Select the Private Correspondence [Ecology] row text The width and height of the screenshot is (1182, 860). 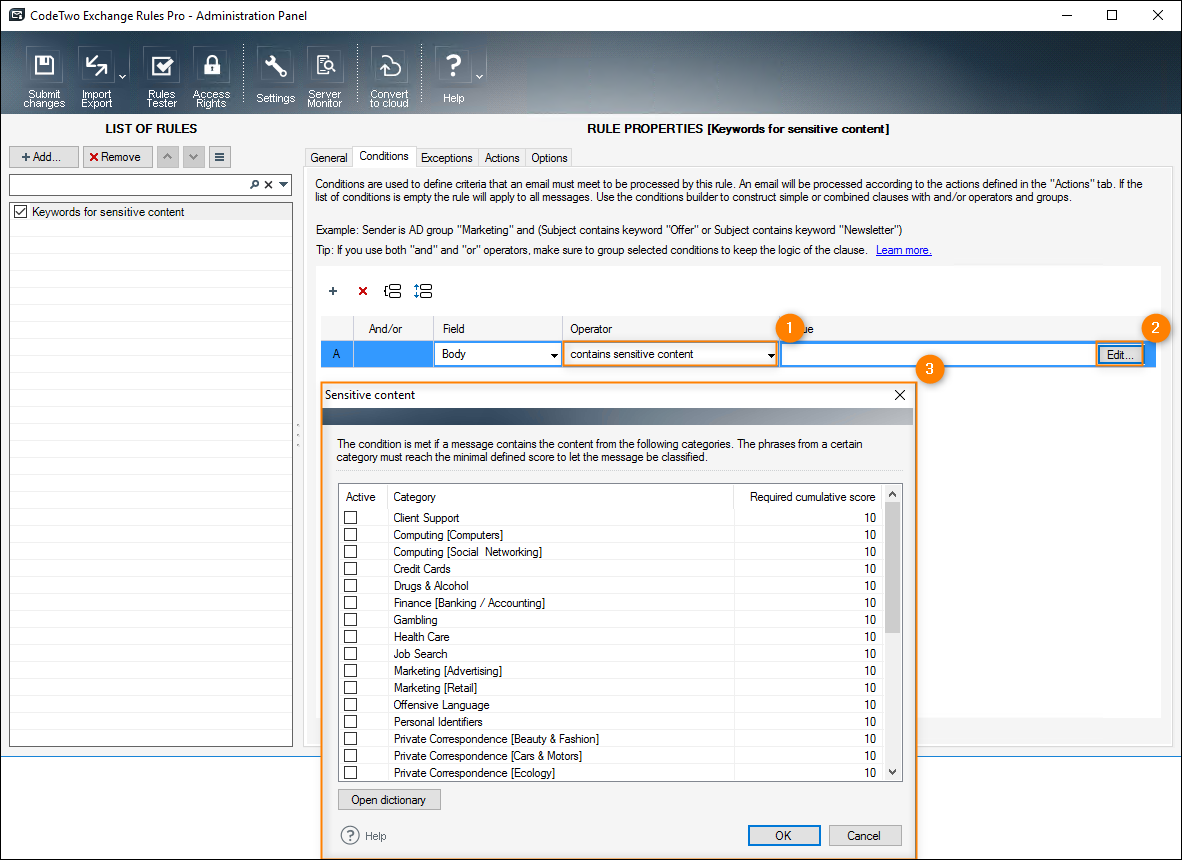tap(474, 773)
